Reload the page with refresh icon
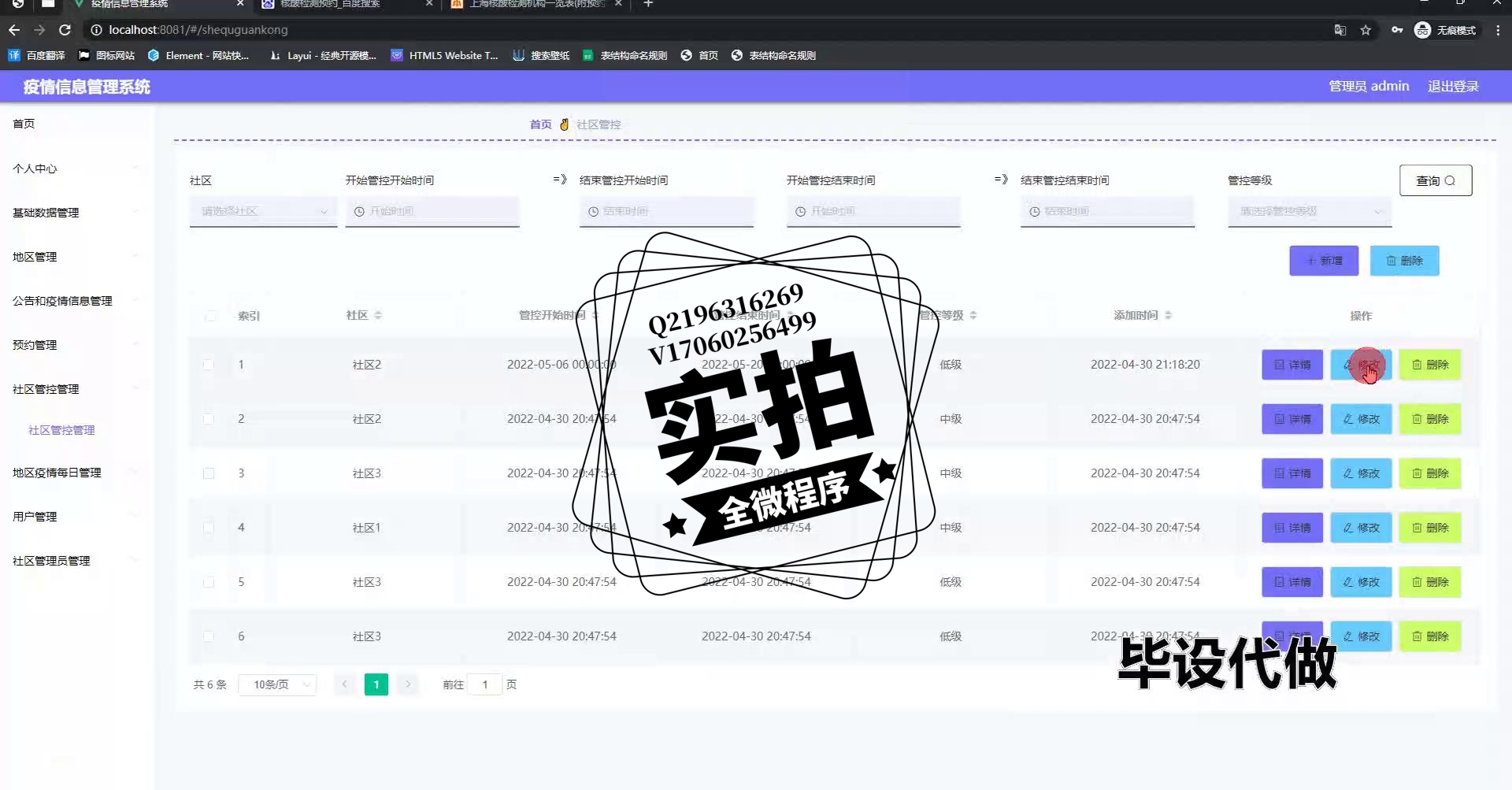The height and width of the screenshot is (790, 1512). point(65,30)
